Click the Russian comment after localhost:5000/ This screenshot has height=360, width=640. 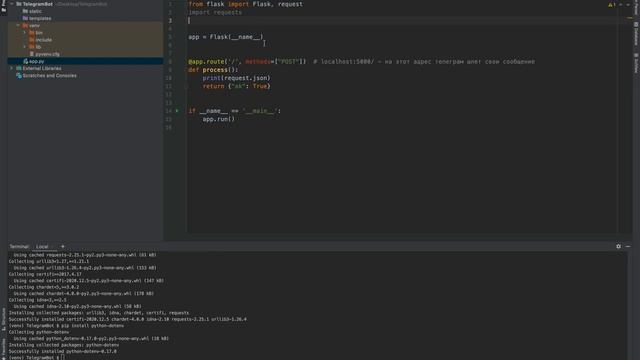[x=460, y=62]
